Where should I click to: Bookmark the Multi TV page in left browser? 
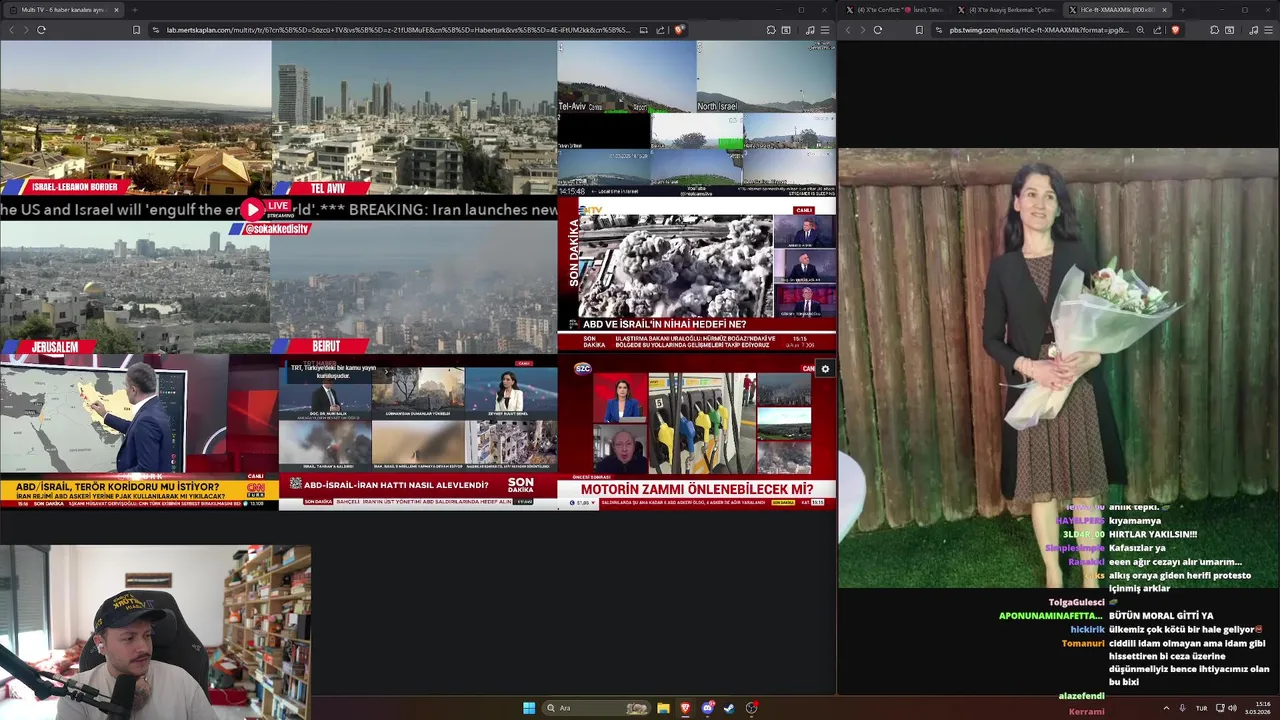(136, 30)
